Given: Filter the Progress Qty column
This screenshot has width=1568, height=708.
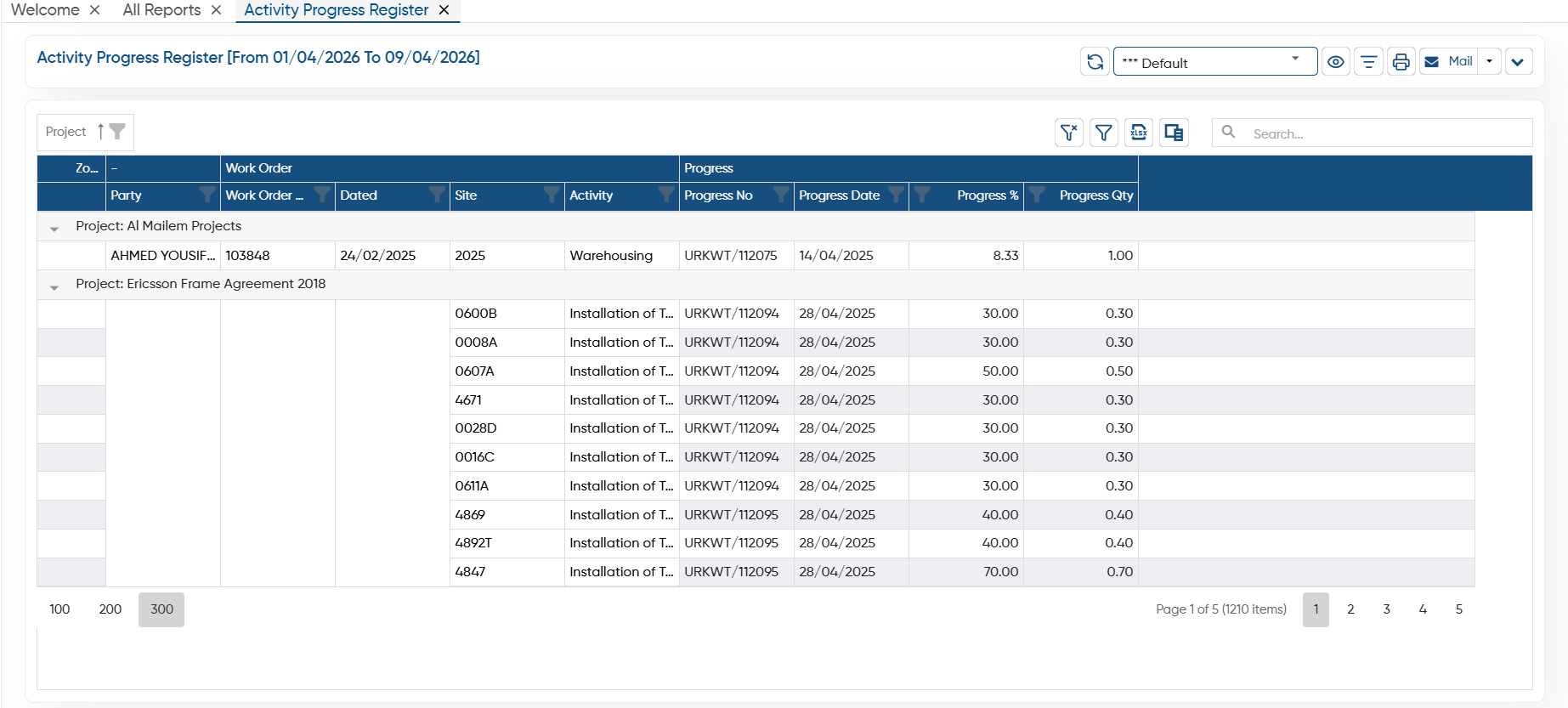Looking at the screenshot, I should pyautogui.click(x=1037, y=195).
